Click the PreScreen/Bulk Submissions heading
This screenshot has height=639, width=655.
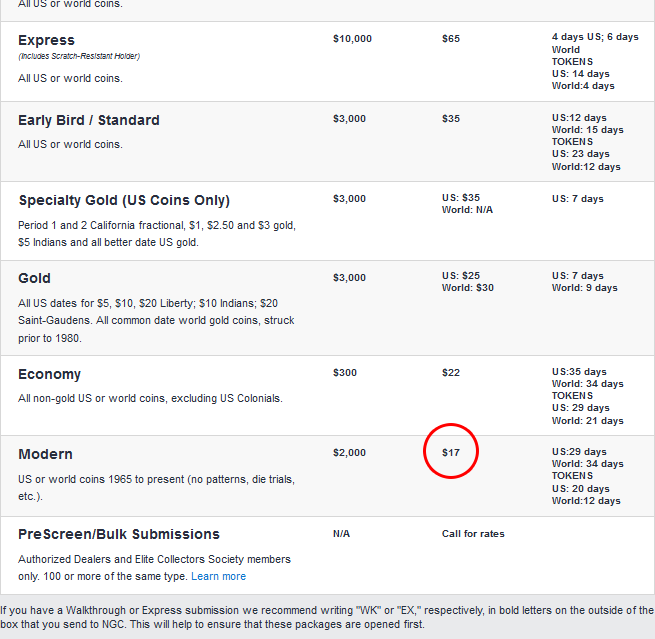[118, 534]
